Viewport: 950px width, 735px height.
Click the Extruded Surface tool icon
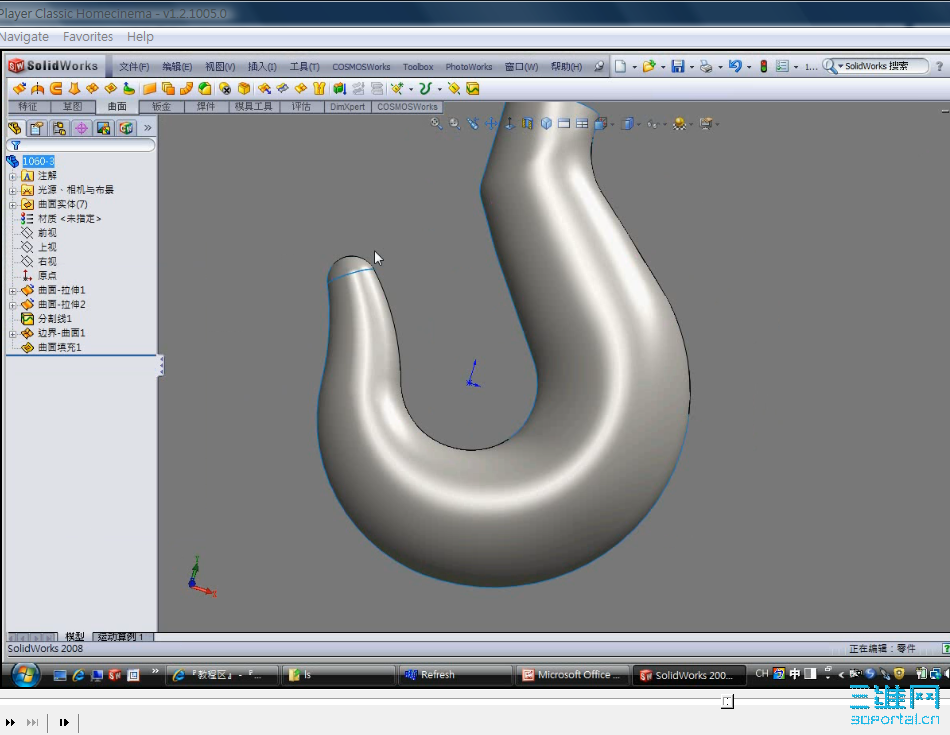pyautogui.click(x=19, y=88)
